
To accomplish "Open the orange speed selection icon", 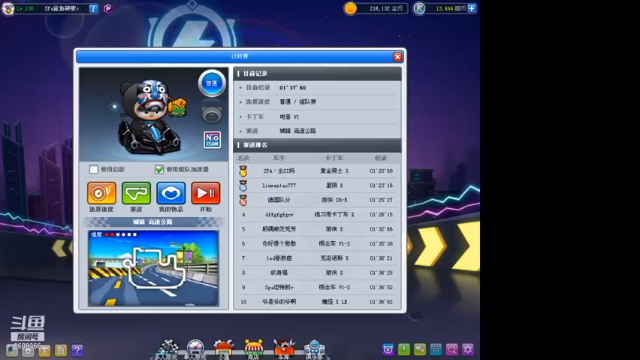I will pyautogui.click(x=101, y=193).
